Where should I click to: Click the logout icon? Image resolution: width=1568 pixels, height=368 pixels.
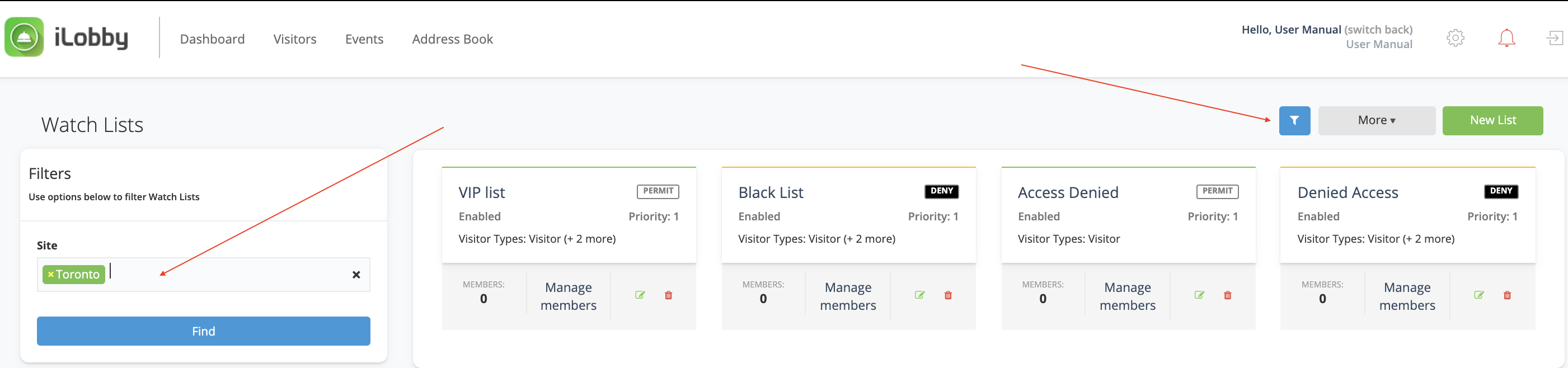(x=1555, y=37)
